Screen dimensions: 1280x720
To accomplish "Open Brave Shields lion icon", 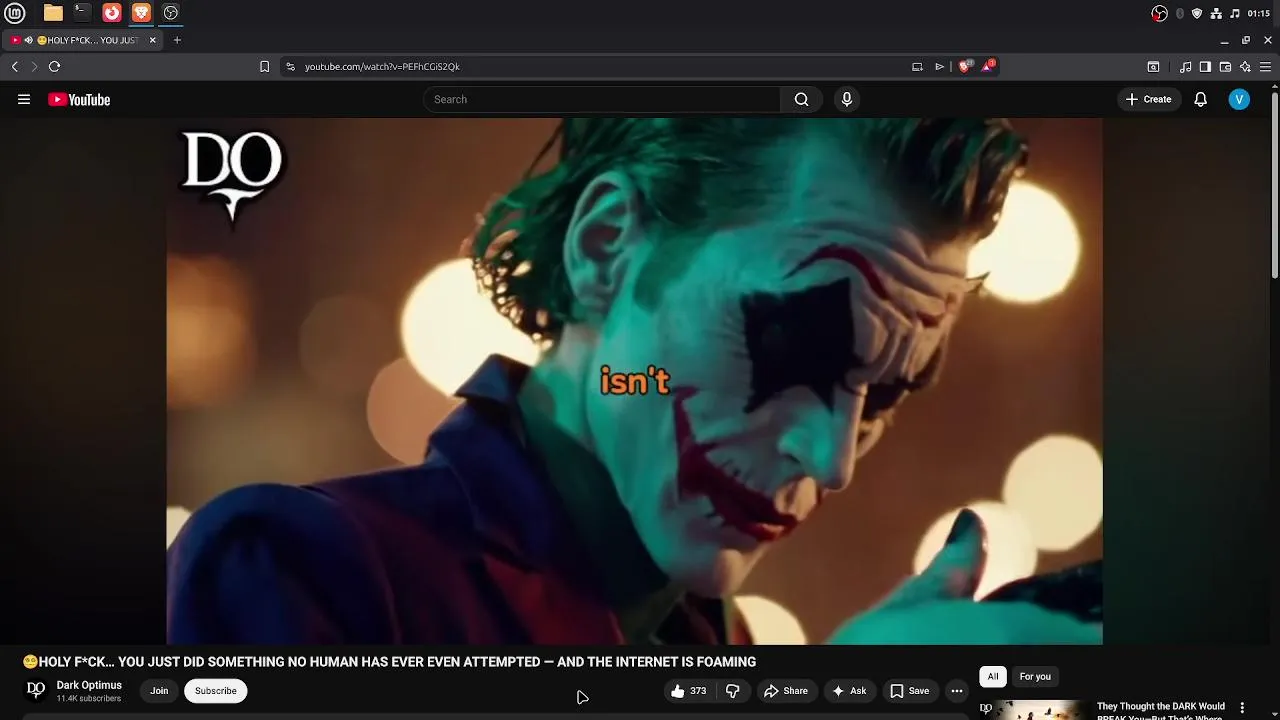I will [965, 66].
